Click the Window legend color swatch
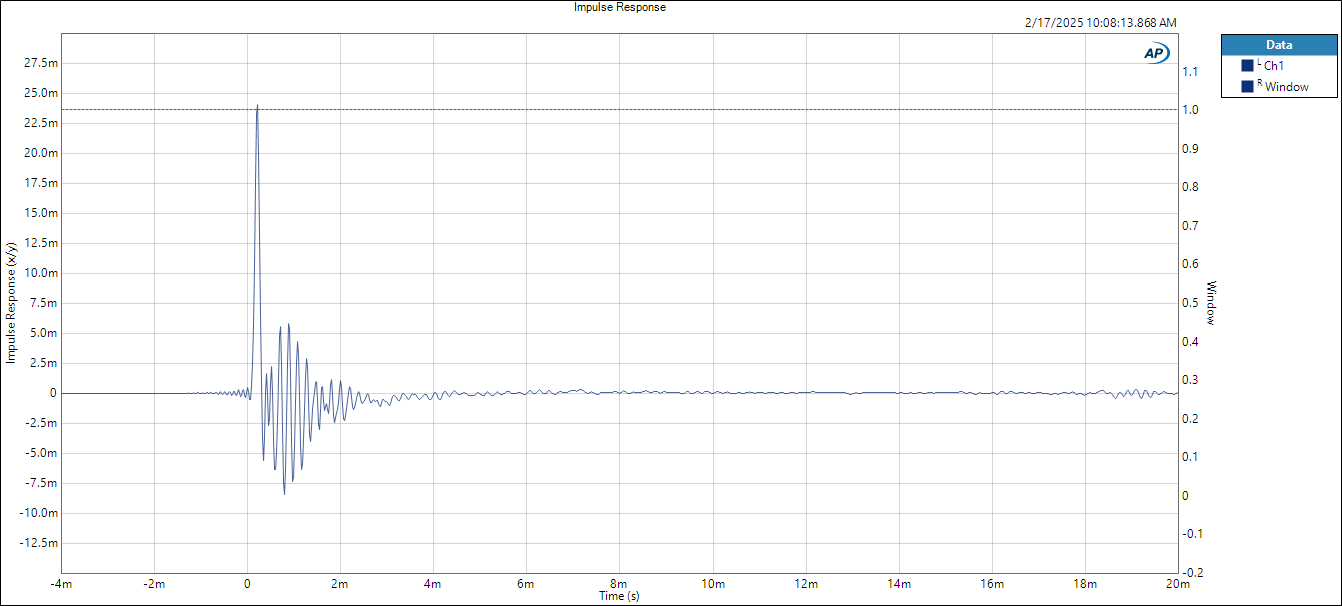Viewport: 1342px width, 606px height. (1247, 87)
